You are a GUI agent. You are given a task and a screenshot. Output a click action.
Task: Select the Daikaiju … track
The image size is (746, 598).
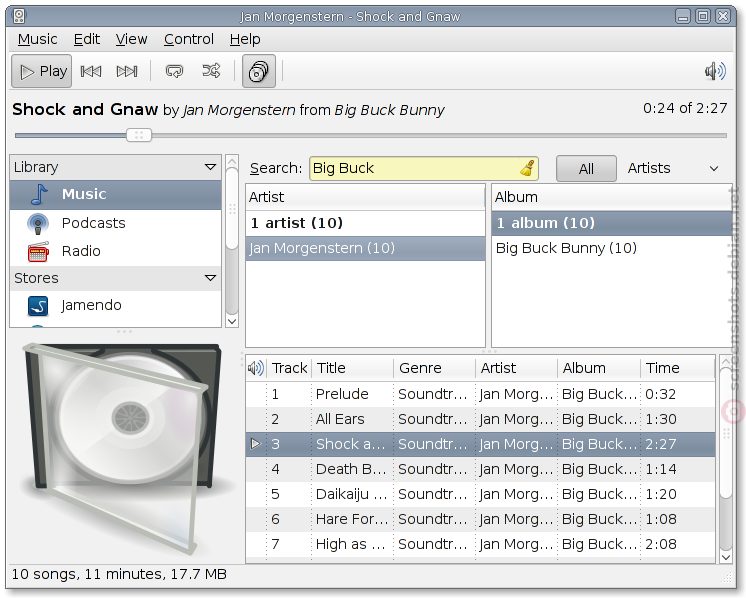pyautogui.click(x=481, y=495)
